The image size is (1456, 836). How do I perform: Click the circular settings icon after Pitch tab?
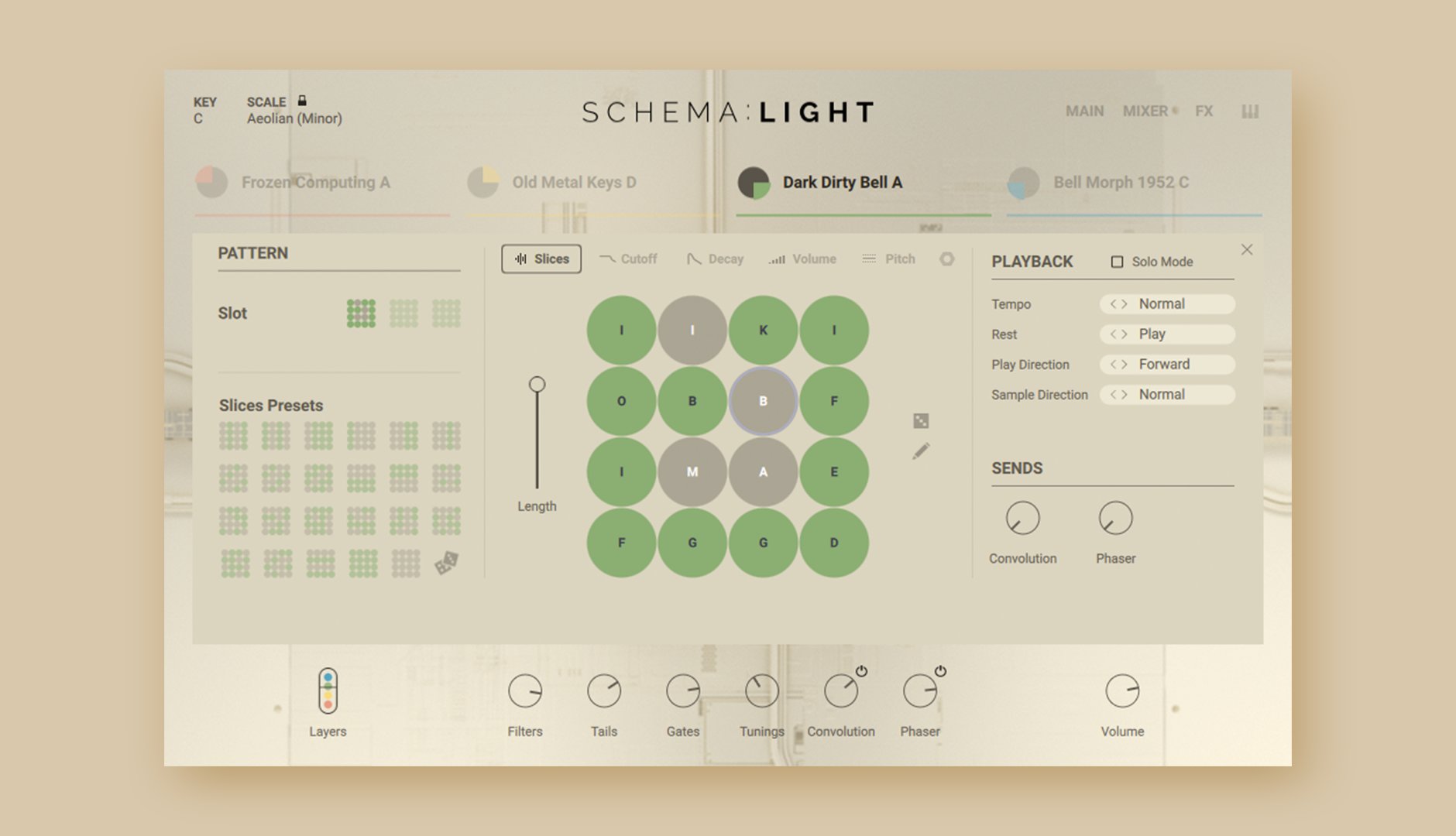click(x=946, y=259)
